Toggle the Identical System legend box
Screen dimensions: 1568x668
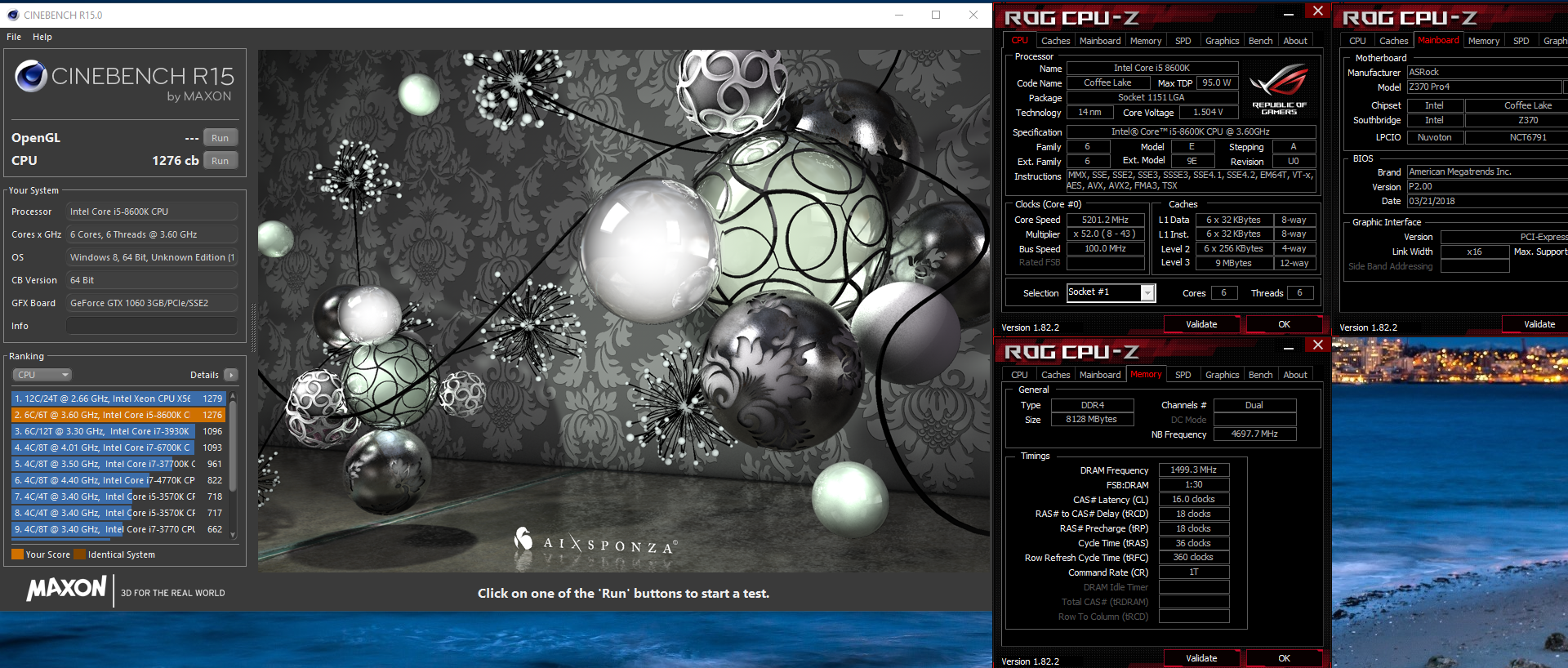point(79,554)
